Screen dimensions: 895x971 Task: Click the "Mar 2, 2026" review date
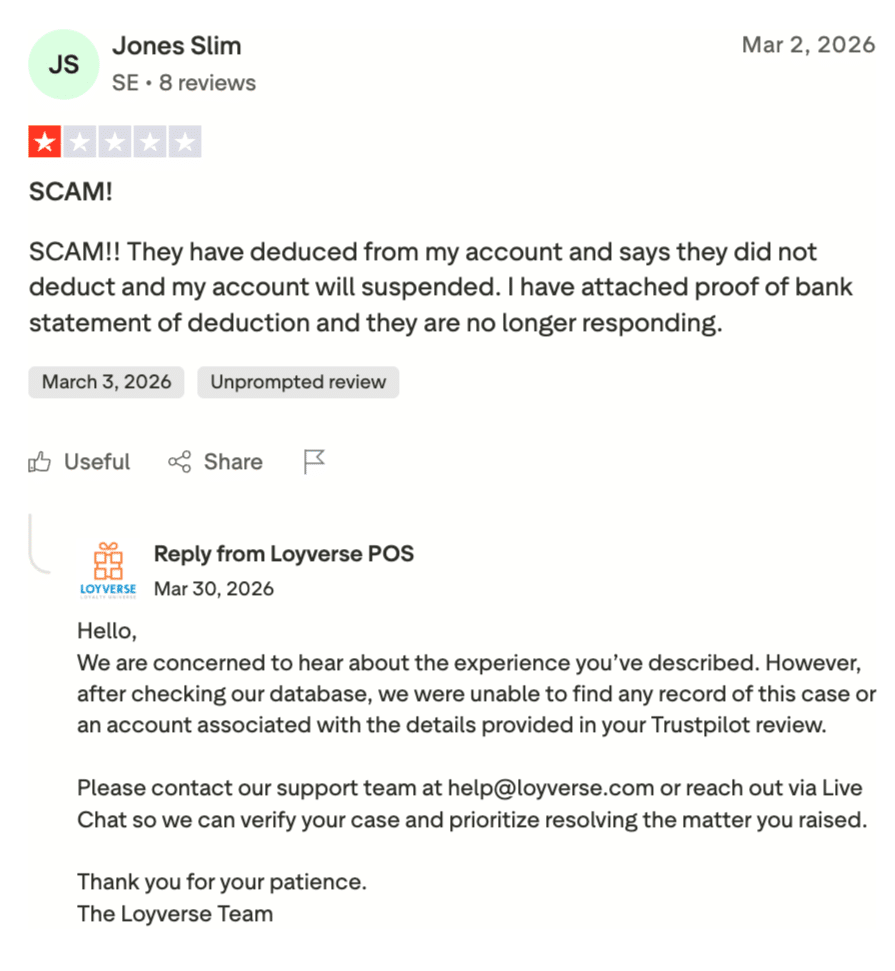[808, 45]
